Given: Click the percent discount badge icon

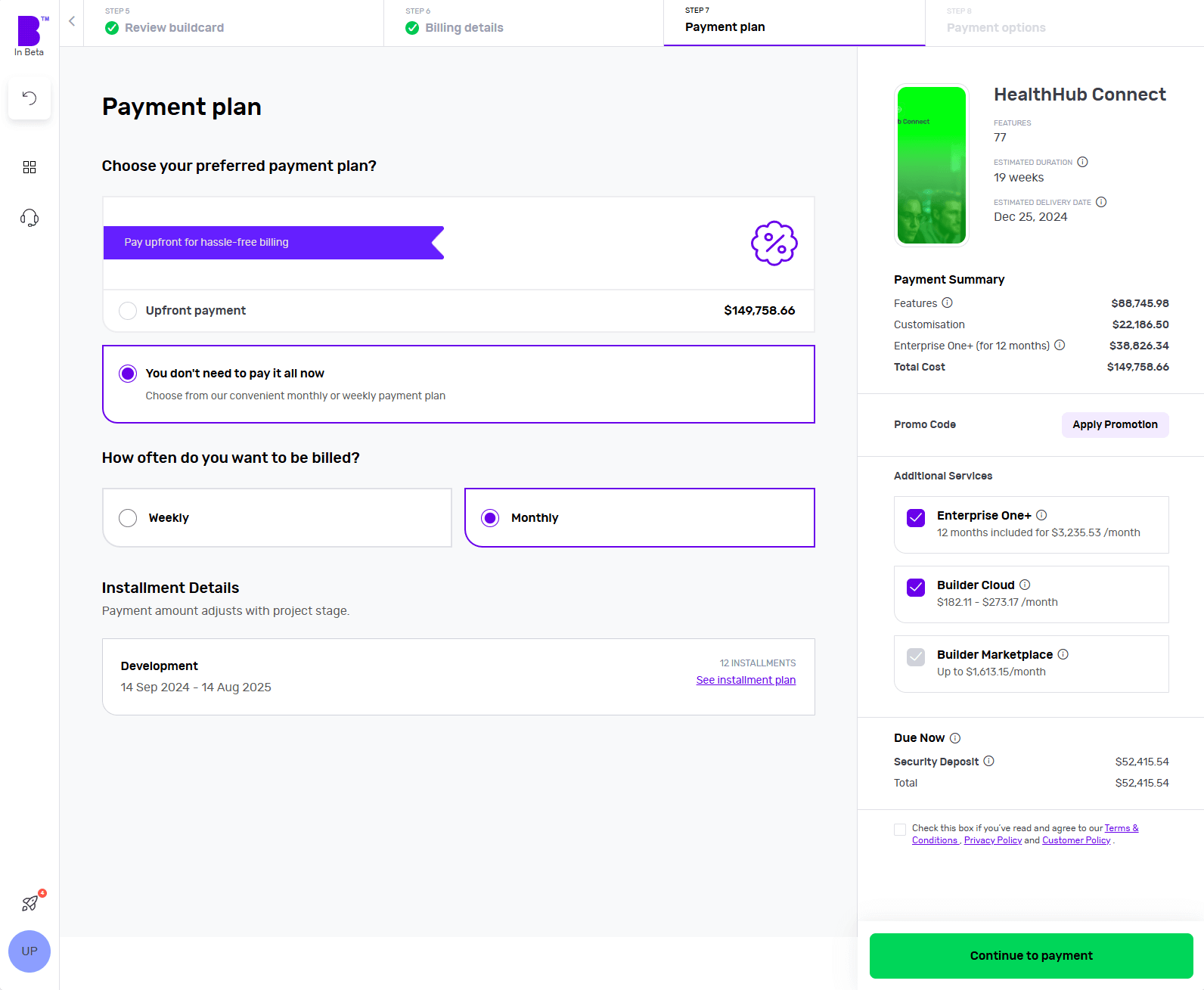Looking at the screenshot, I should point(774,244).
